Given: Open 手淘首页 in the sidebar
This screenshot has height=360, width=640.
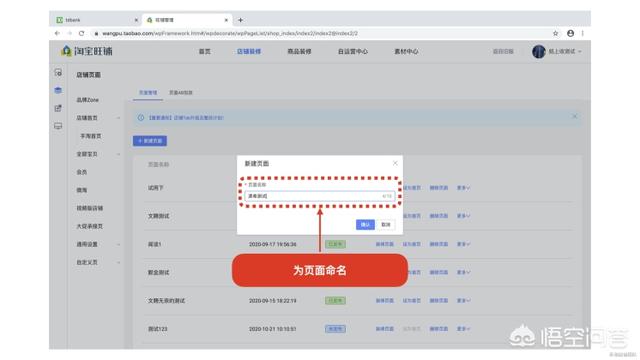Looking at the screenshot, I should (x=91, y=136).
